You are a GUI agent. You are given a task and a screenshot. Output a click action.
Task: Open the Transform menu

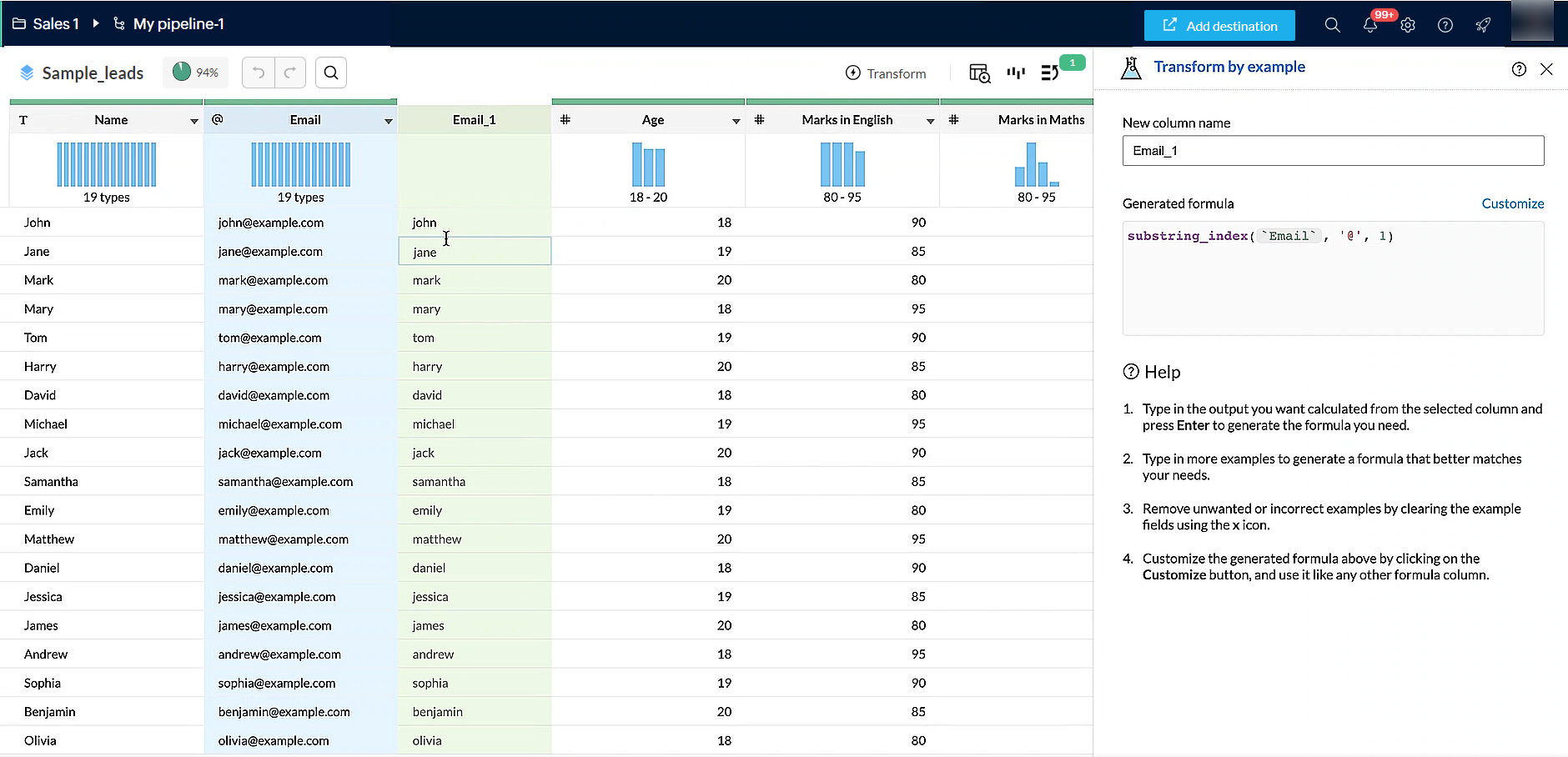point(886,73)
